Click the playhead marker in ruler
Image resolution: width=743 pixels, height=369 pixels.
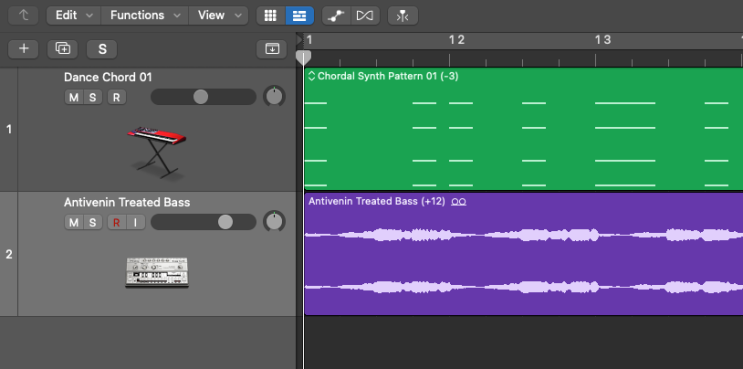tap(303, 58)
